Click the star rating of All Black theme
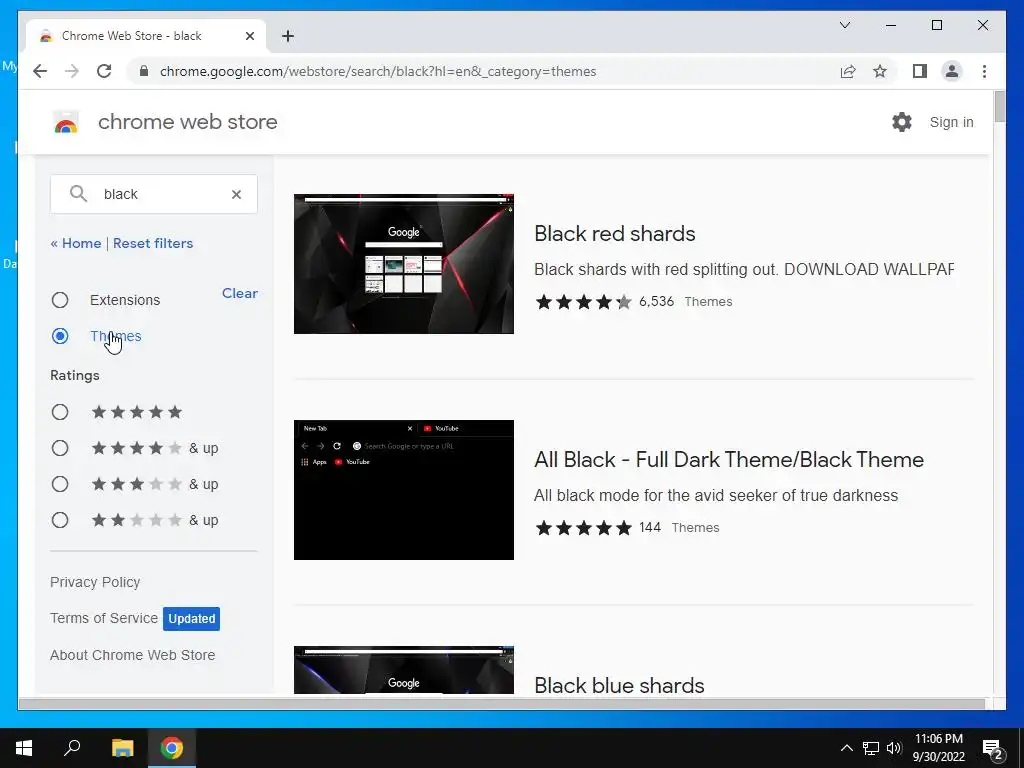Image resolution: width=1024 pixels, height=768 pixels. coord(584,528)
